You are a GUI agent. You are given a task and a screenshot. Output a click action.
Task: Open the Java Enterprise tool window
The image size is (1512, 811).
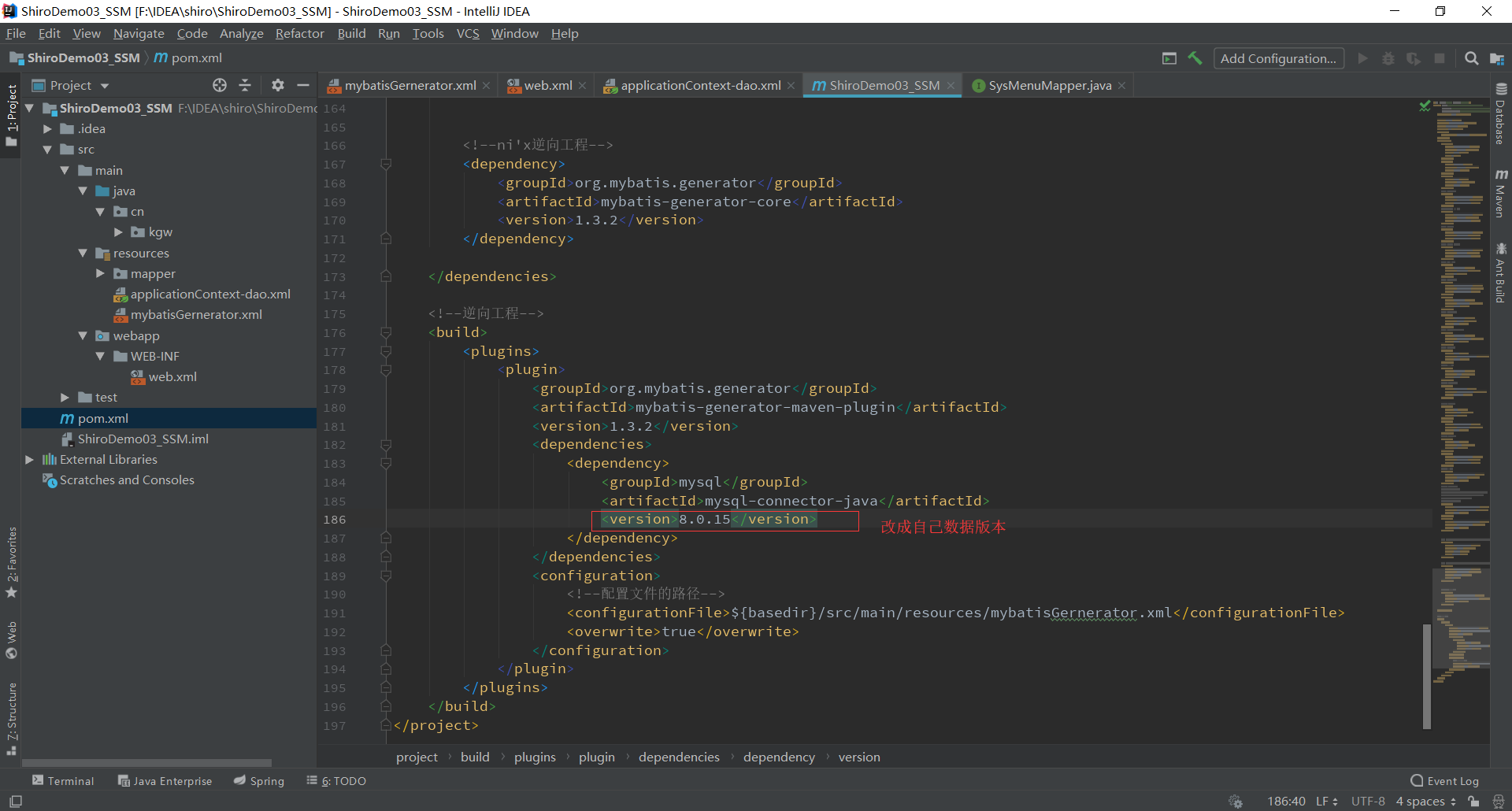tap(165, 781)
